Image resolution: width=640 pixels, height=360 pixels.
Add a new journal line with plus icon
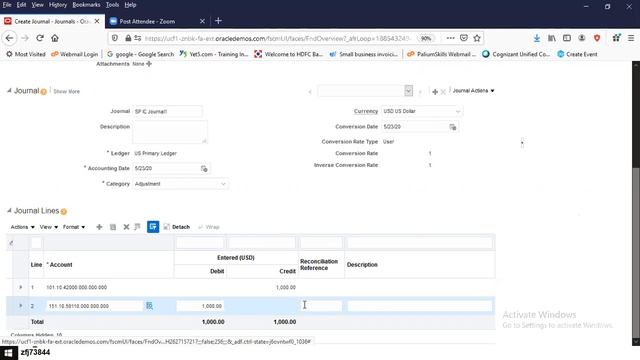click(99, 227)
